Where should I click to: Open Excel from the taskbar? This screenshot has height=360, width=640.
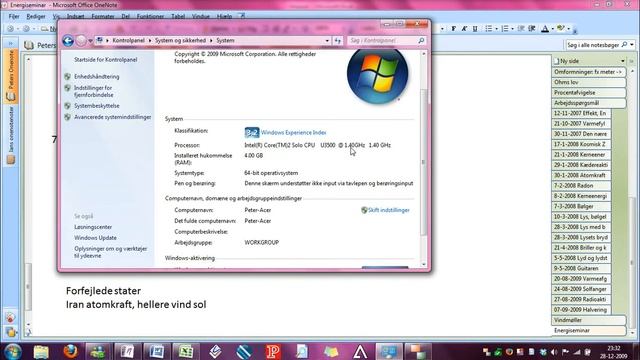coord(186,351)
